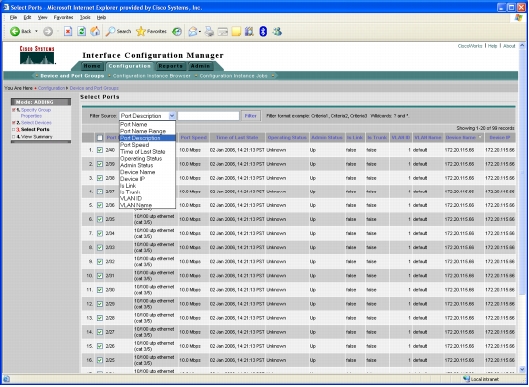The width and height of the screenshot is (529, 387).
Task: Click the Print toolbar icon
Action: 209,32
